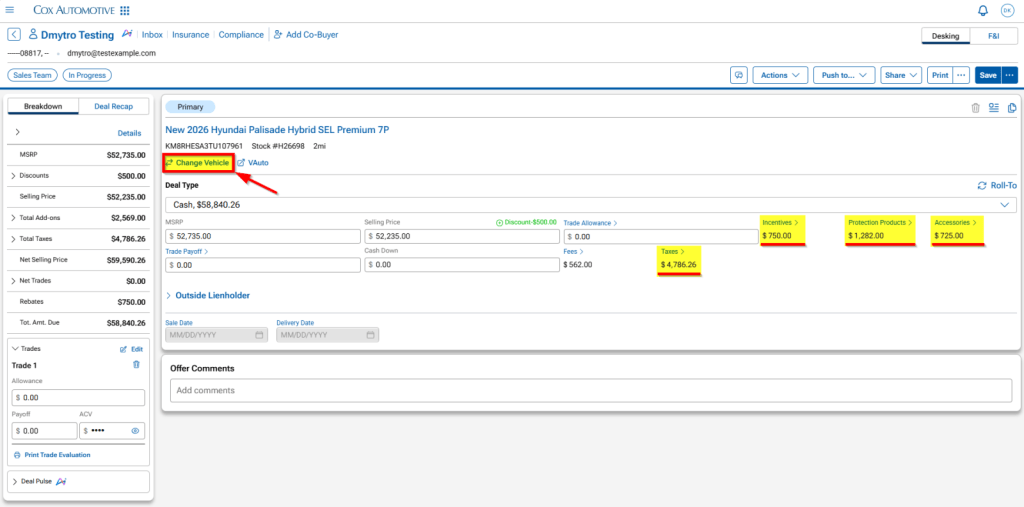Delete the primary vehicle offer trash icon

click(976, 108)
